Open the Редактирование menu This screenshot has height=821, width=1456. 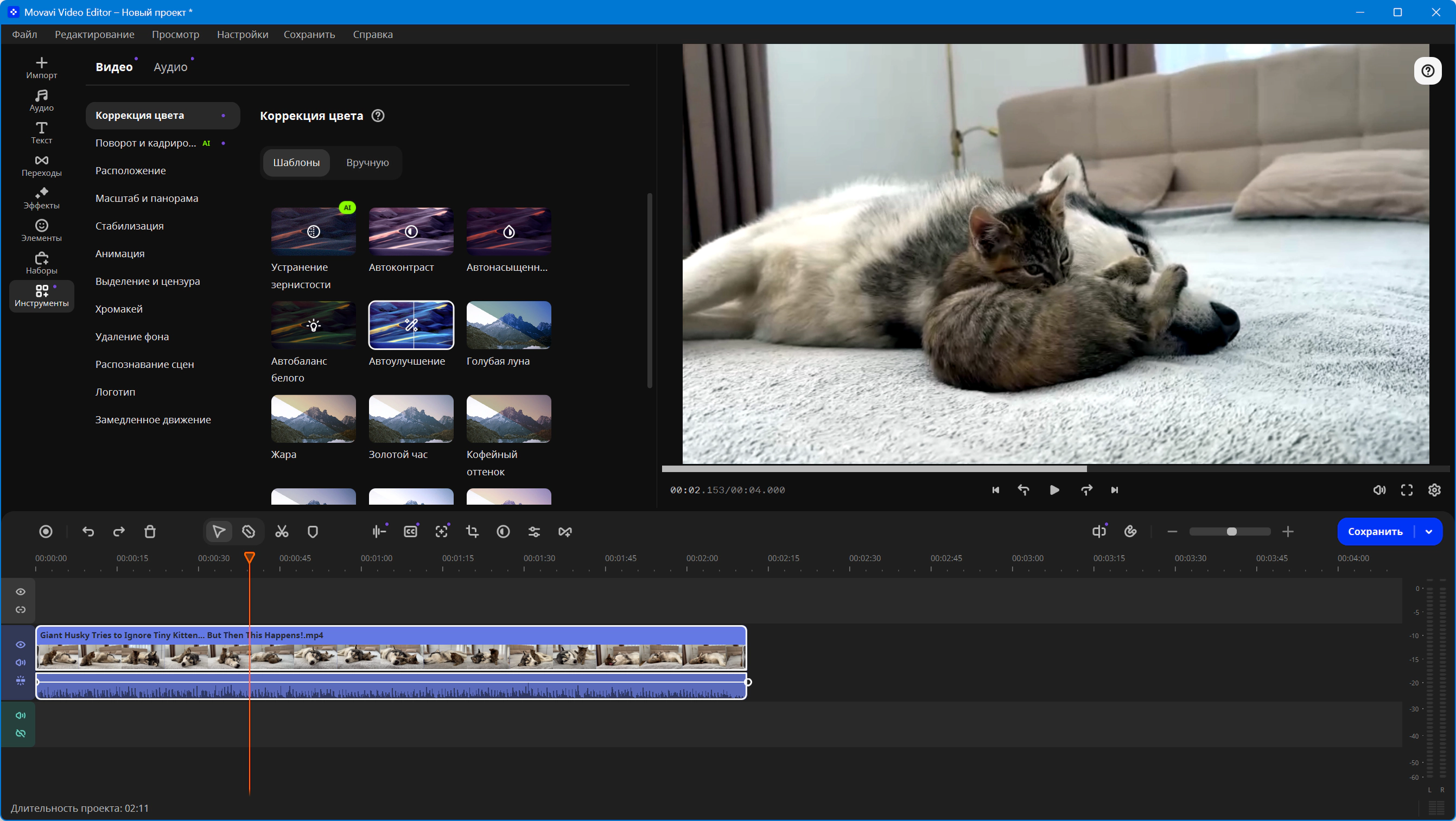pyautogui.click(x=94, y=35)
